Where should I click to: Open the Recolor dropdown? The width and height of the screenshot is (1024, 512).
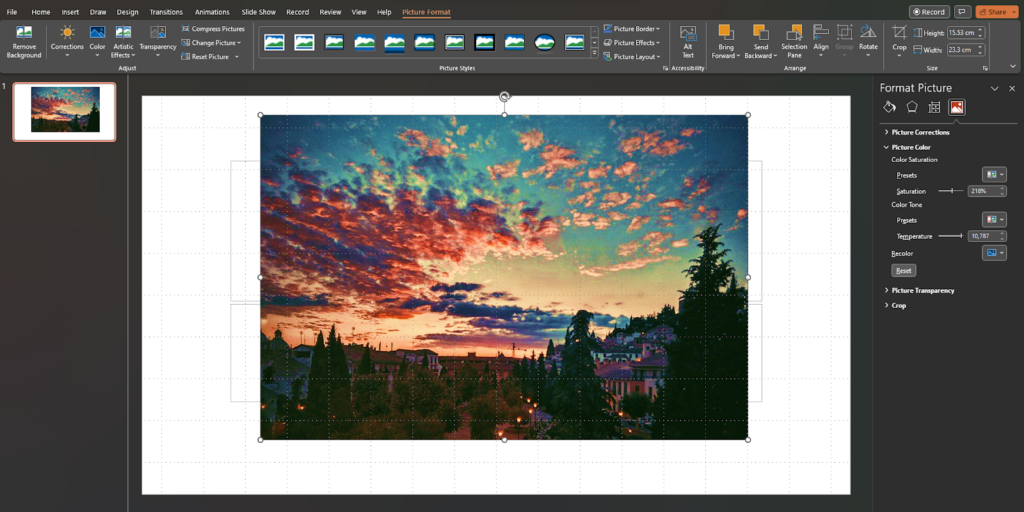[995, 253]
